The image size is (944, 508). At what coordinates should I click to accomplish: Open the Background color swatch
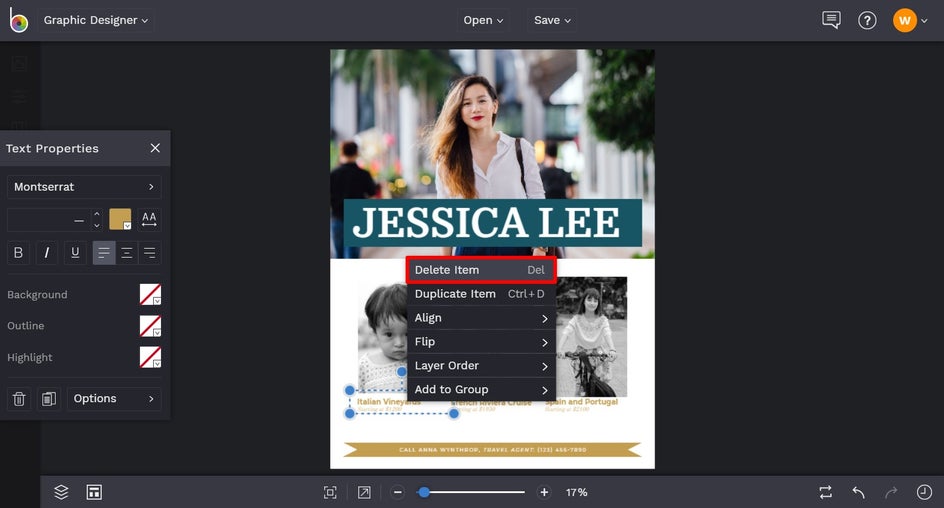point(151,295)
